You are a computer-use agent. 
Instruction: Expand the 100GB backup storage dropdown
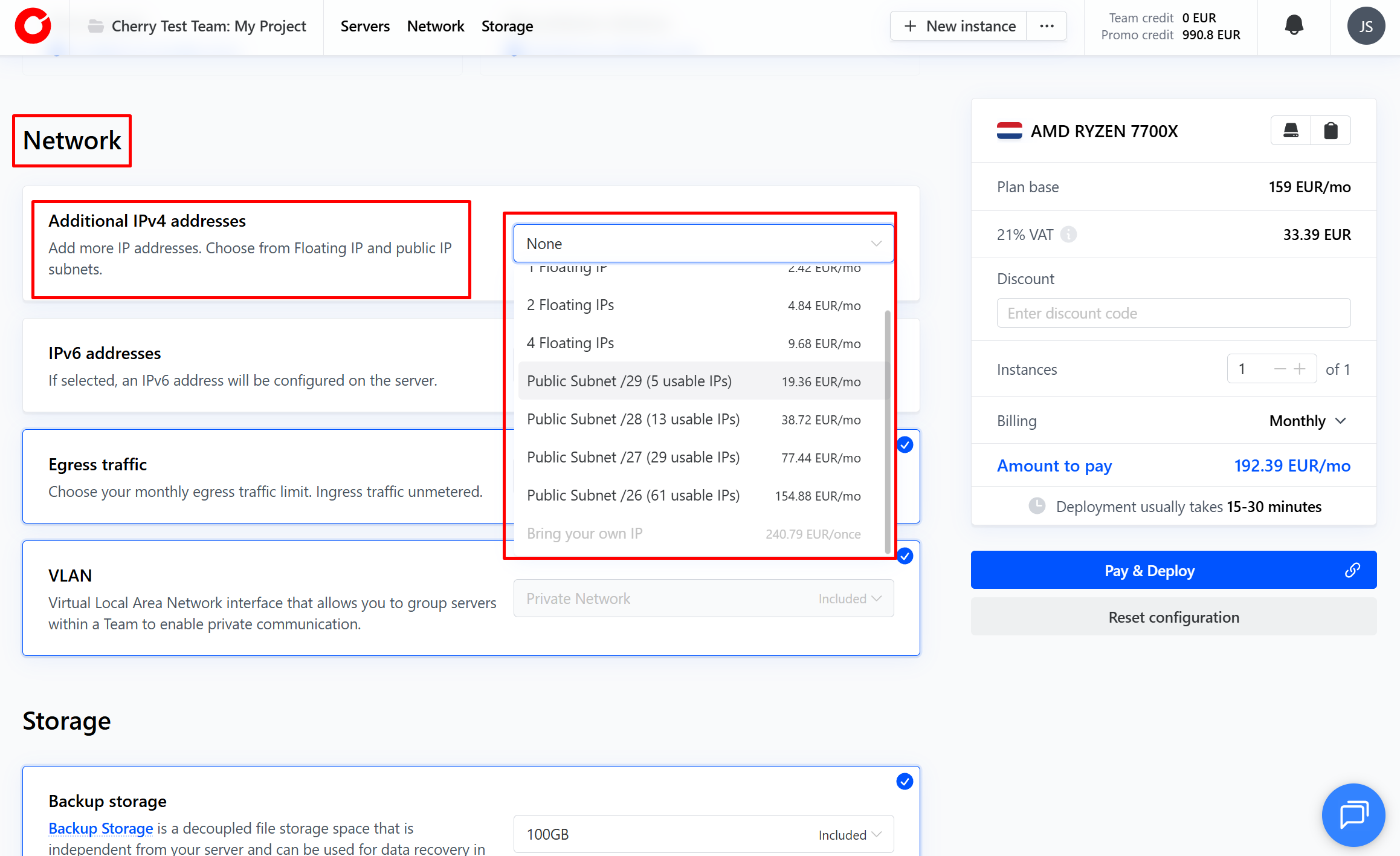pos(703,834)
